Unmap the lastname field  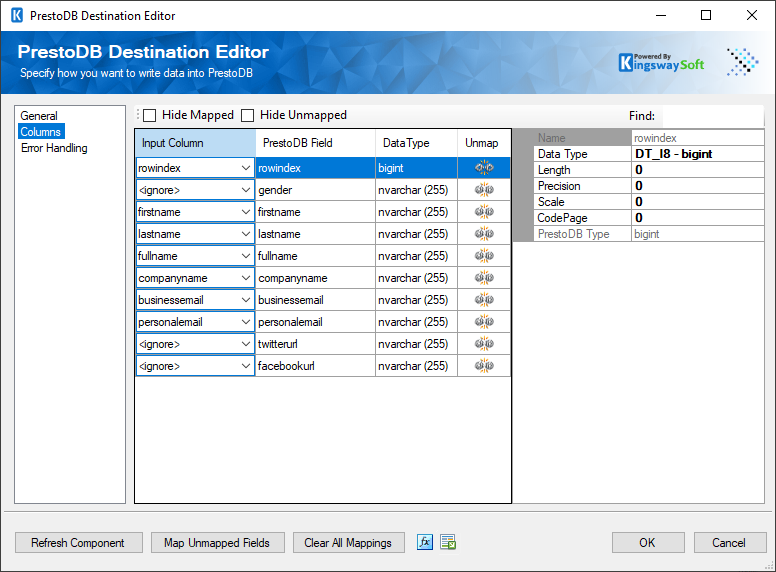(x=484, y=234)
